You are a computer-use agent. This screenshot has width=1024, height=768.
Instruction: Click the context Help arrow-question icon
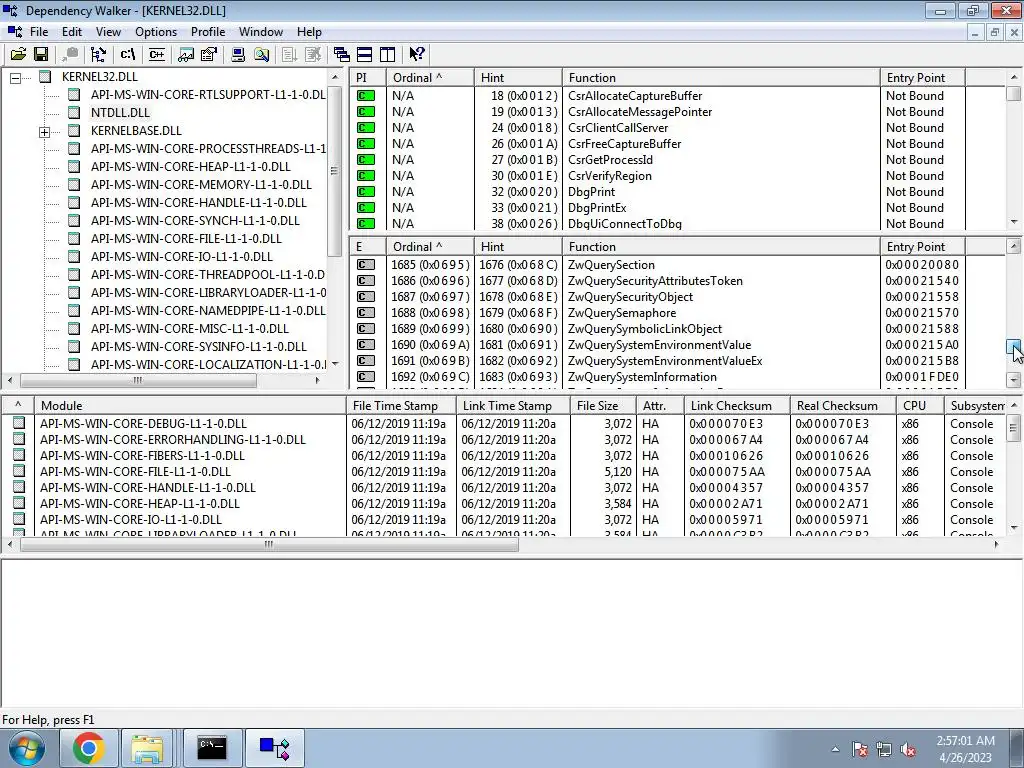coord(417,54)
